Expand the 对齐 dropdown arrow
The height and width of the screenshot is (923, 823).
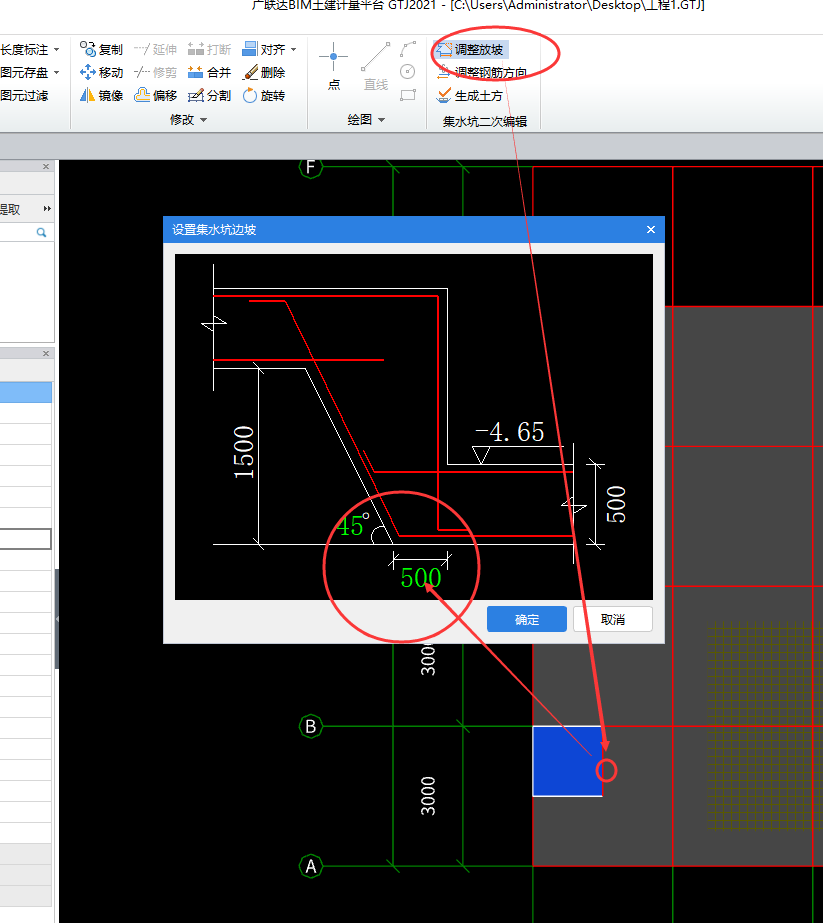[x=293, y=49]
